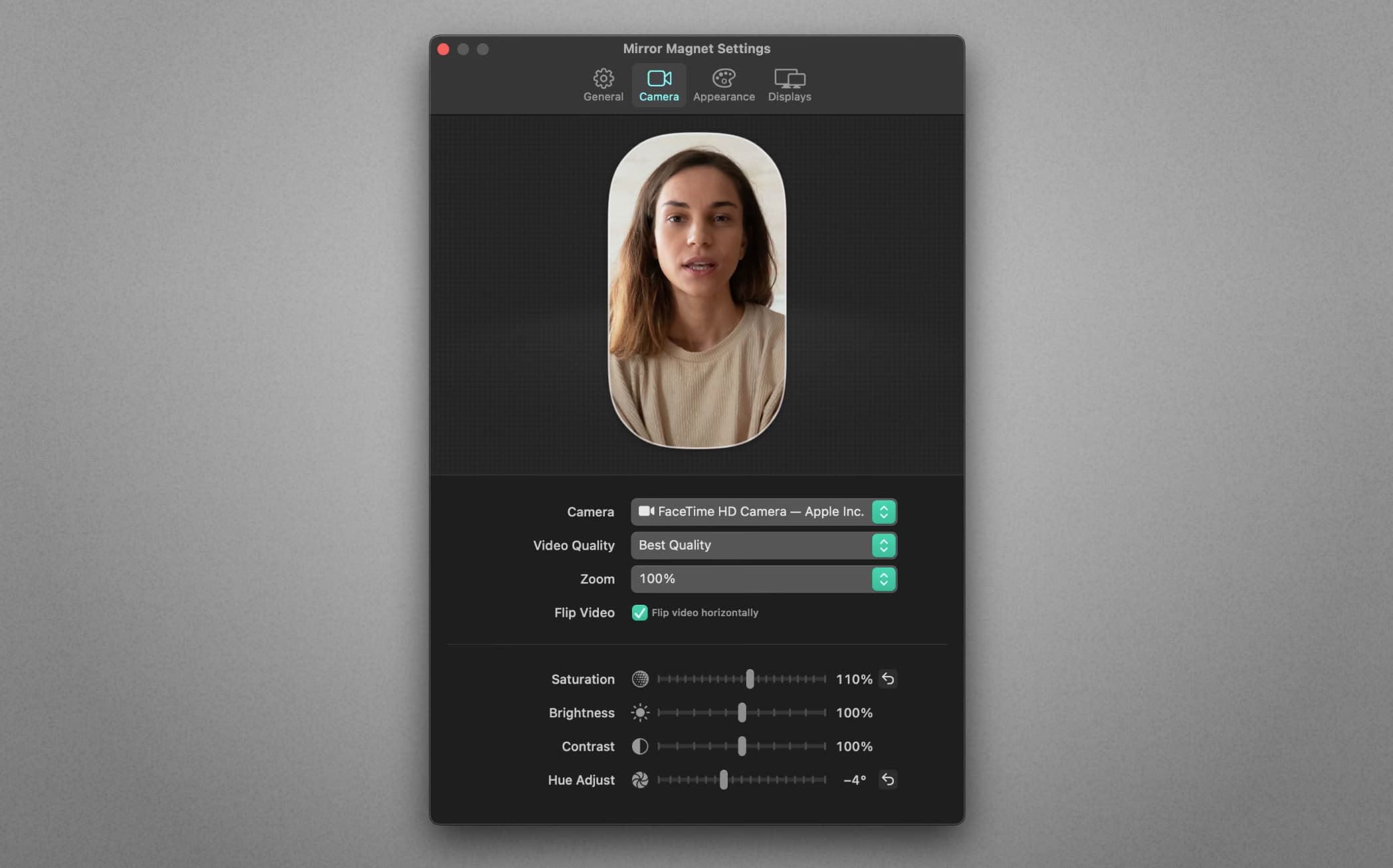Image resolution: width=1393 pixels, height=868 pixels.
Task: Click the Hue Adjust color wheel icon
Action: [639, 780]
